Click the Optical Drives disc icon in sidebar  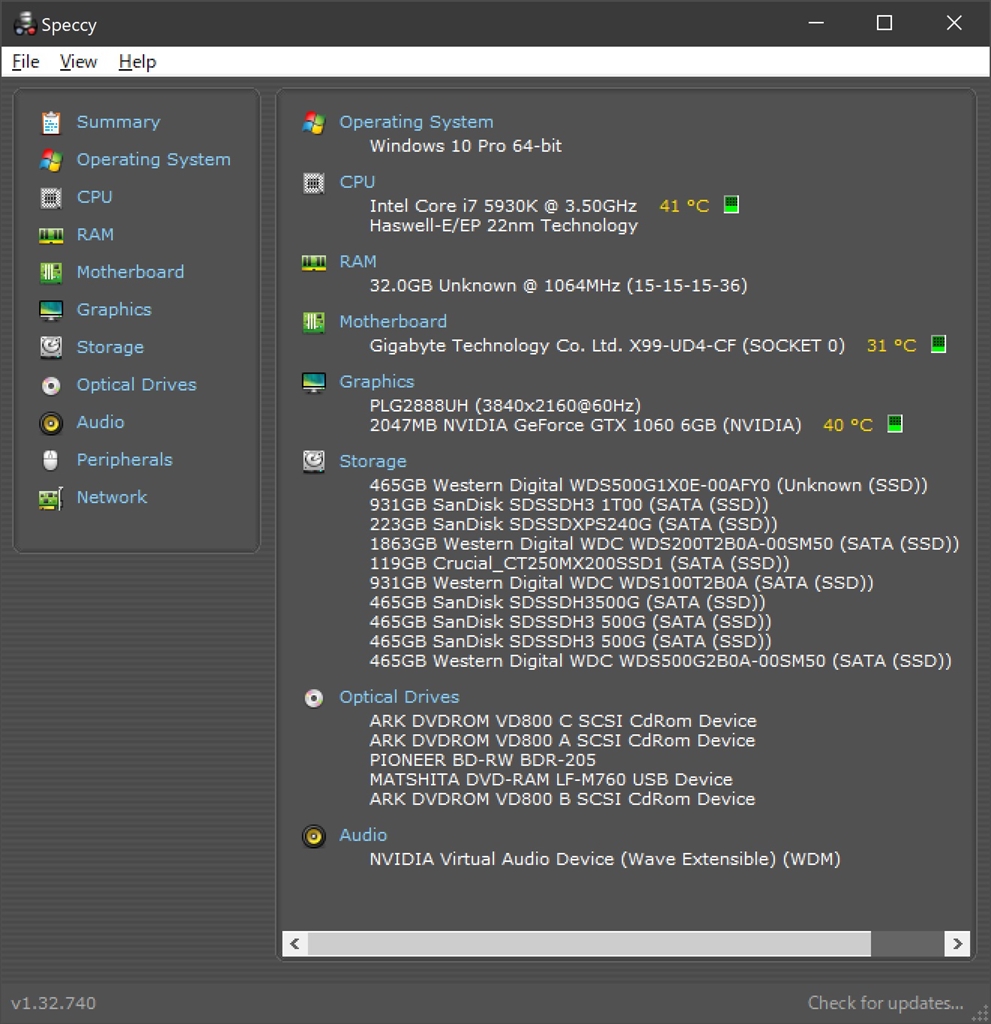coord(51,385)
